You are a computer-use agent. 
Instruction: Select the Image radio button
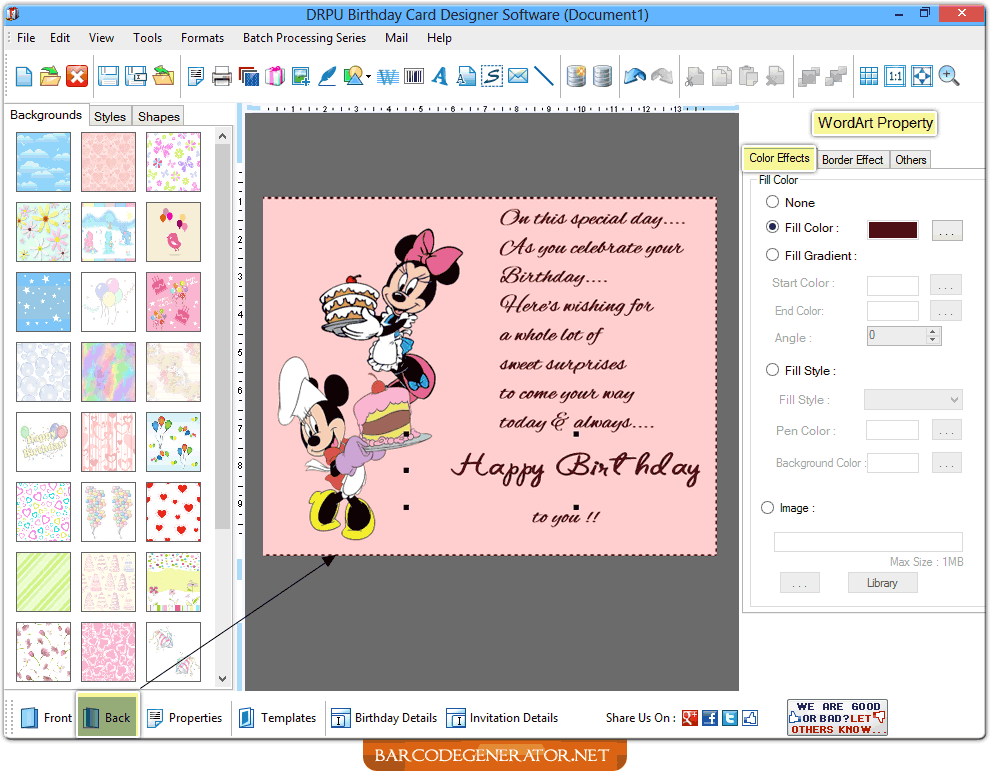767,508
